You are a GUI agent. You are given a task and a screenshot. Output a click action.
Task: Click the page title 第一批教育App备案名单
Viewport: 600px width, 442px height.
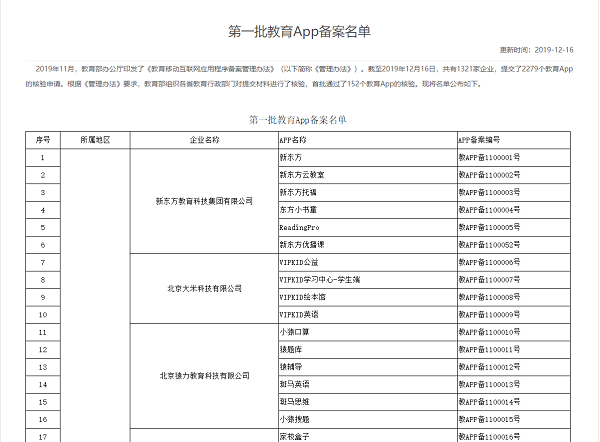299,30
